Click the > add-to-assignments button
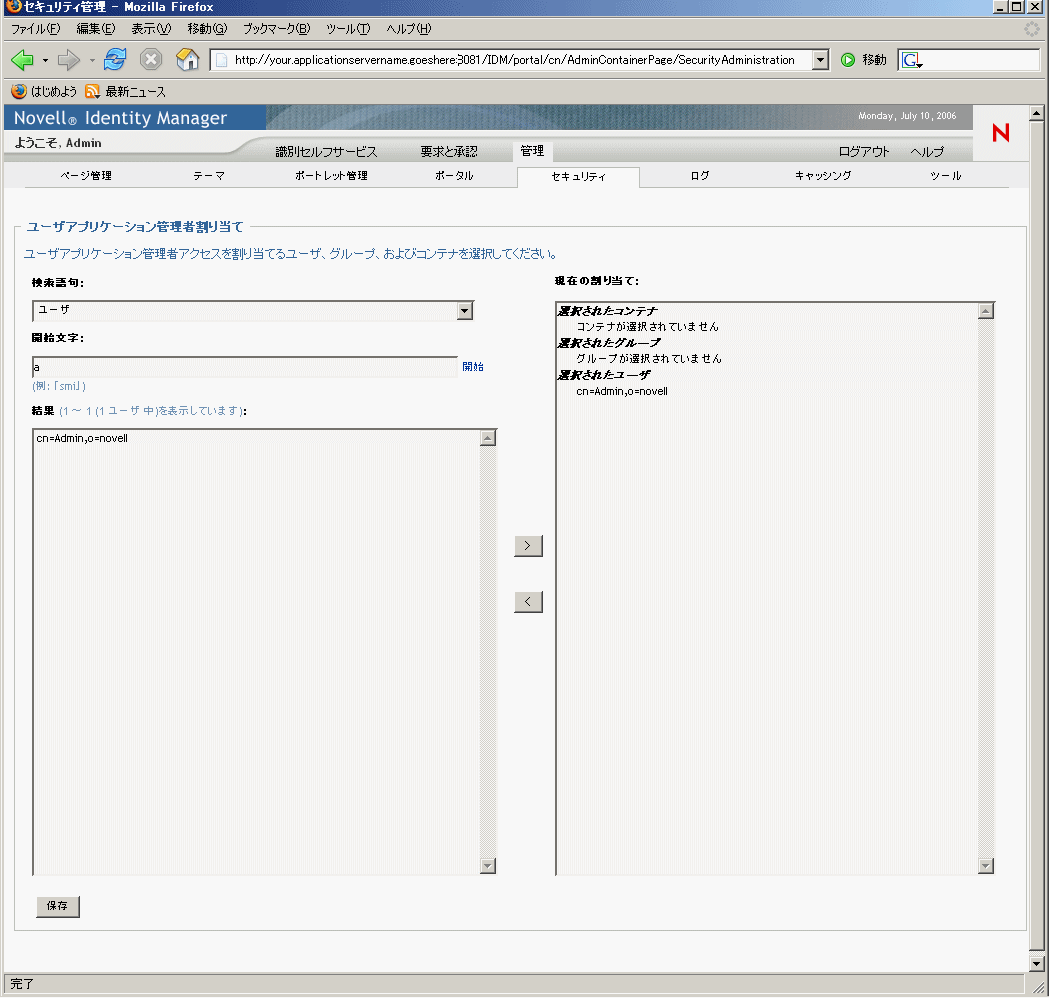1049x998 pixels. (528, 546)
